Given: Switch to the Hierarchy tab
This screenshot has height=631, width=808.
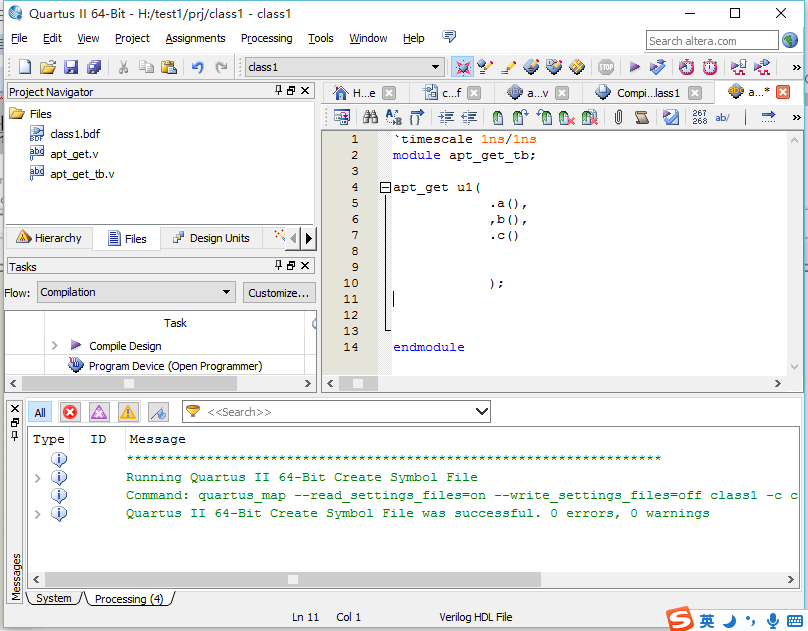Looking at the screenshot, I should [x=49, y=237].
